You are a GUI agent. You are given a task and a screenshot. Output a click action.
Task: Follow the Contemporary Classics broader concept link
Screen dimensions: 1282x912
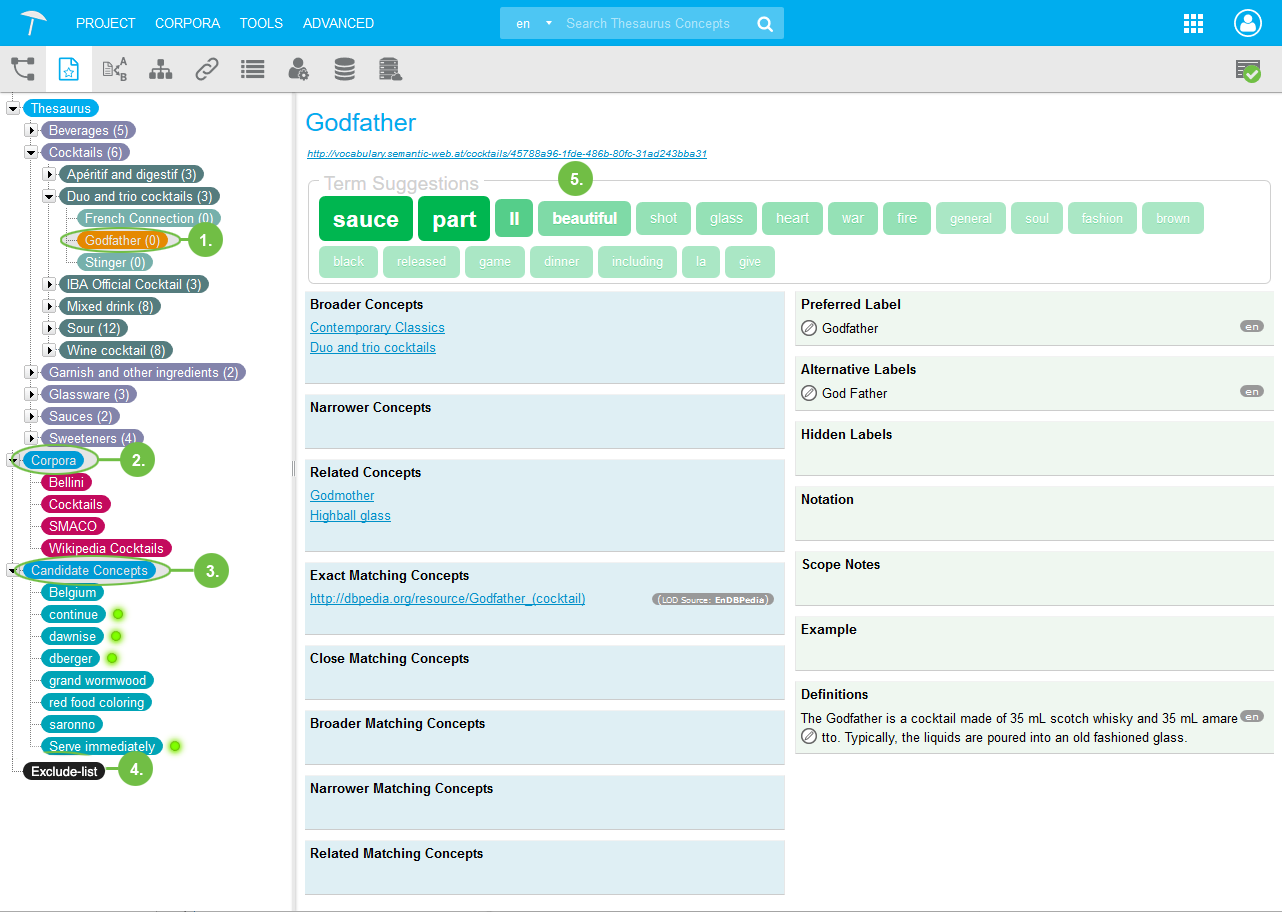coord(377,328)
